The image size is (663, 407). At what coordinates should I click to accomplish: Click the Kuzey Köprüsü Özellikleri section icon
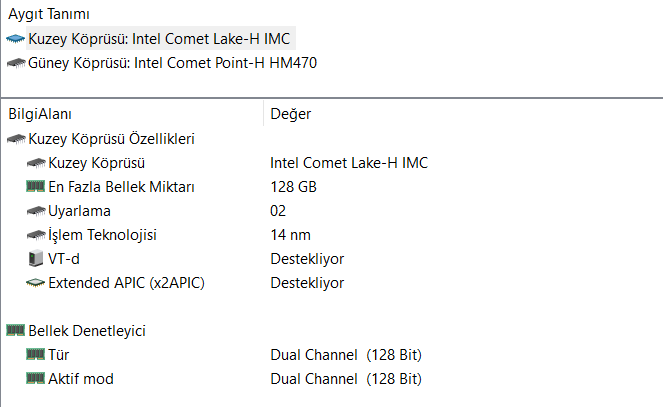pyautogui.click(x=16, y=139)
